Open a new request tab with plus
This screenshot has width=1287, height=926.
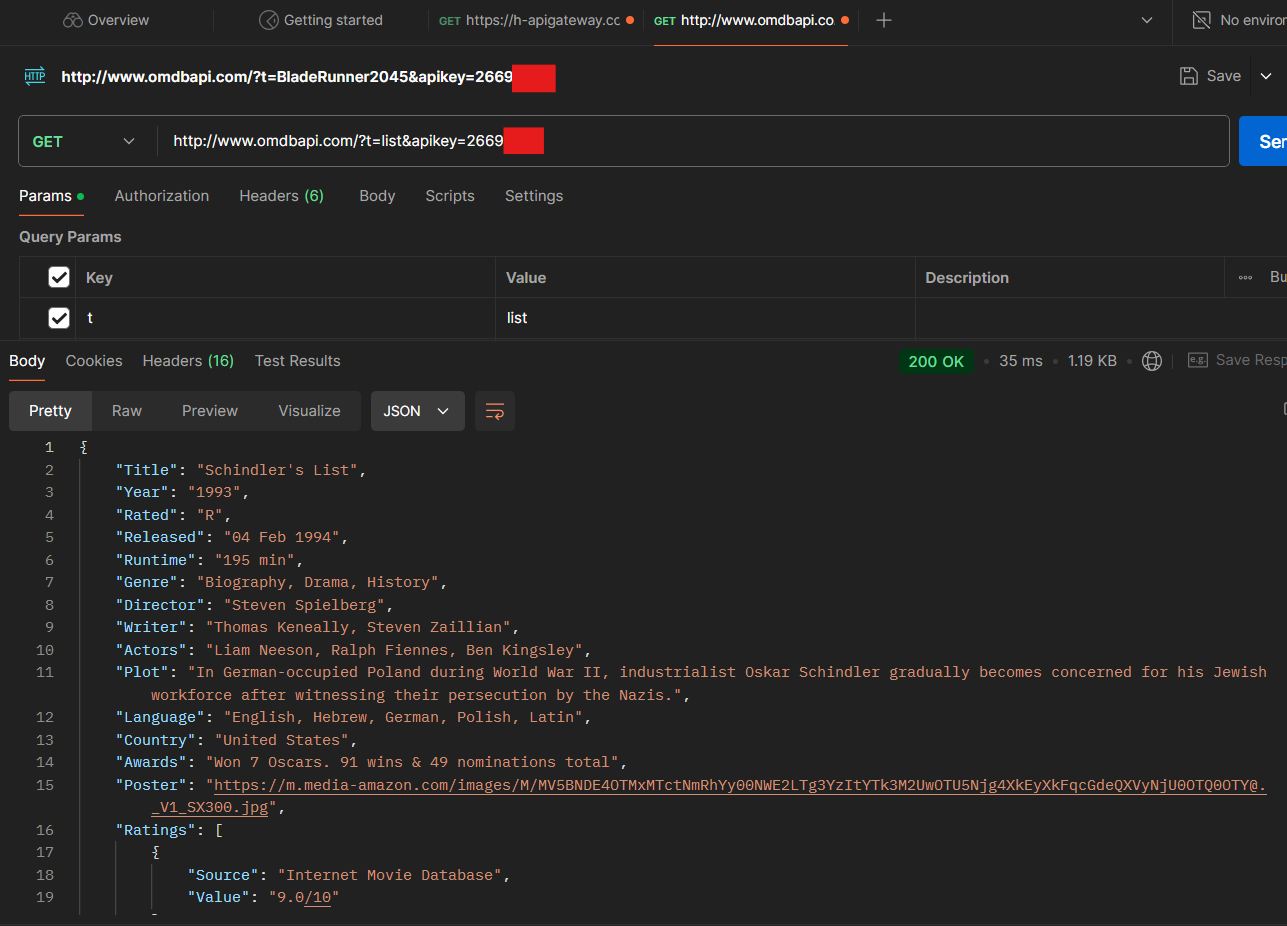[883, 20]
